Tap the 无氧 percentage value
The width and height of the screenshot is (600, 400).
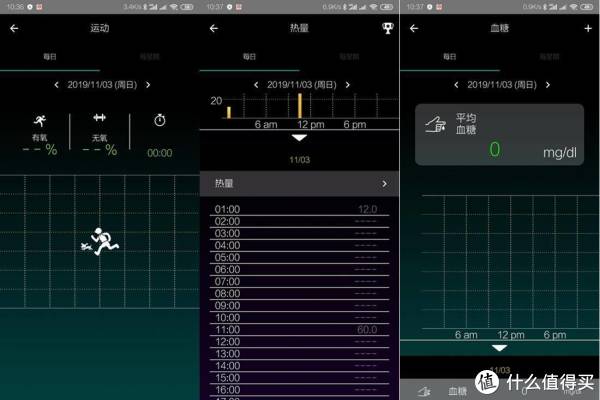99,150
